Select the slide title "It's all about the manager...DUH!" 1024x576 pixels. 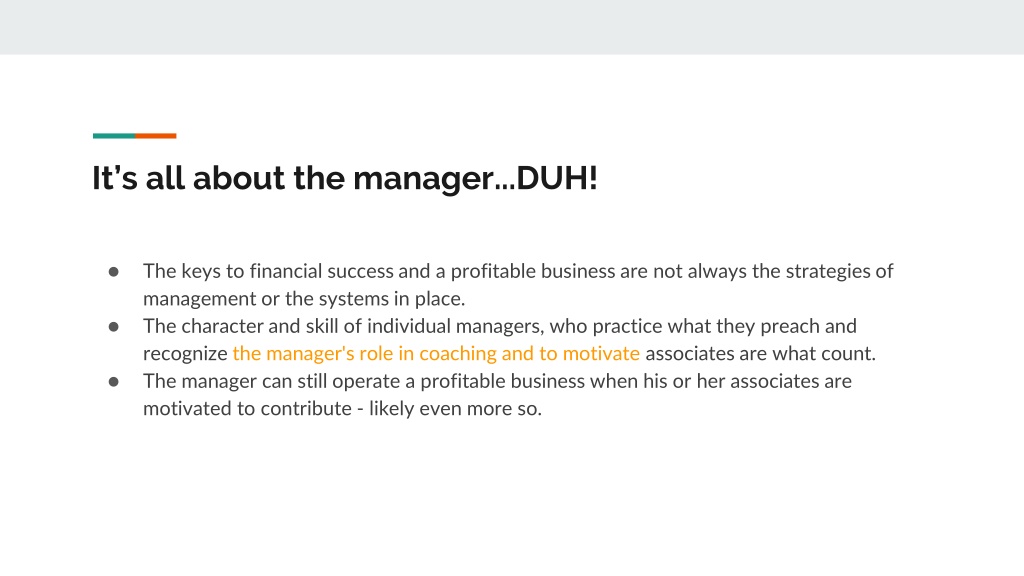[x=345, y=178]
